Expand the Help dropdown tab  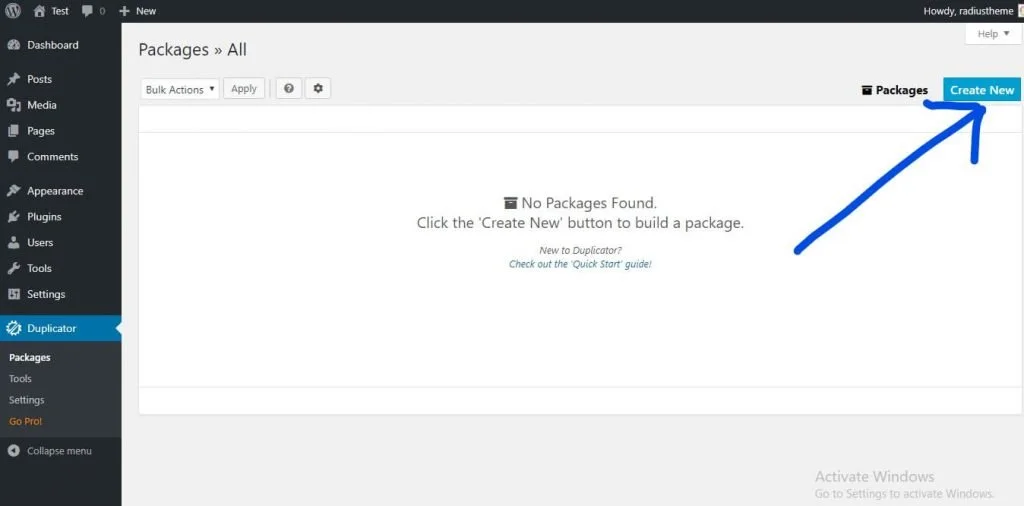click(x=993, y=34)
